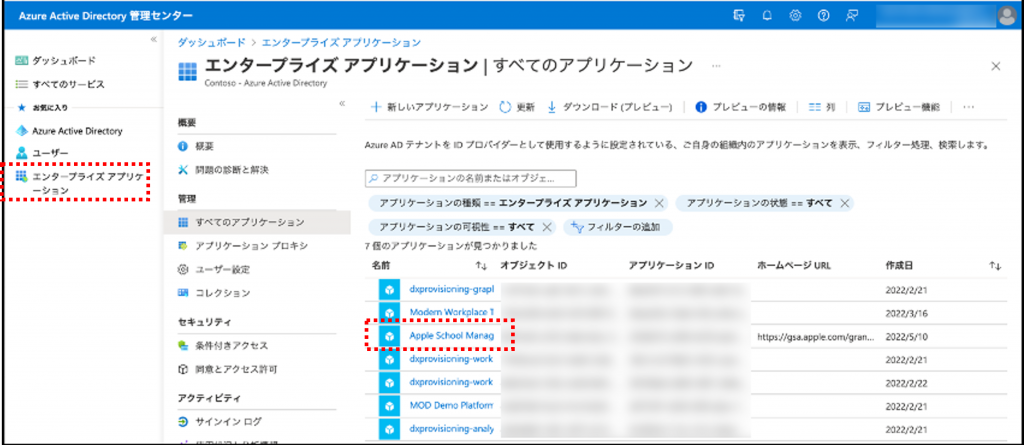Click the オブジェクト ID column header
The image size is (1024, 445).
tap(534, 266)
